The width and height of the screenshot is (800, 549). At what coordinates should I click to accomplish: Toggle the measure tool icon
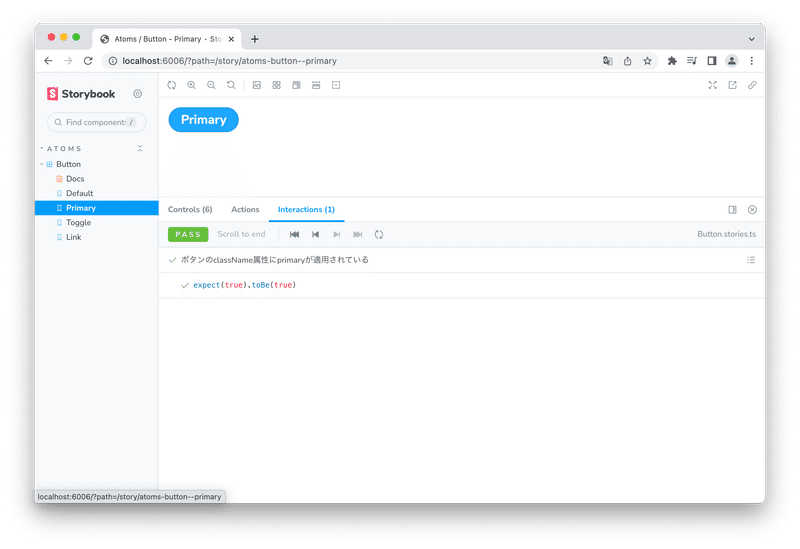click(x=316, y=85)
